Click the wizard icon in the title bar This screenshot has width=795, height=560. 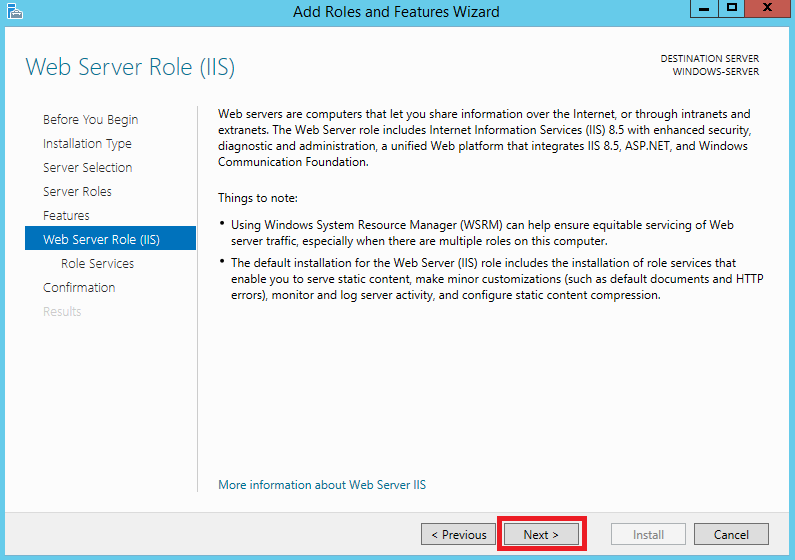[15, 11]
